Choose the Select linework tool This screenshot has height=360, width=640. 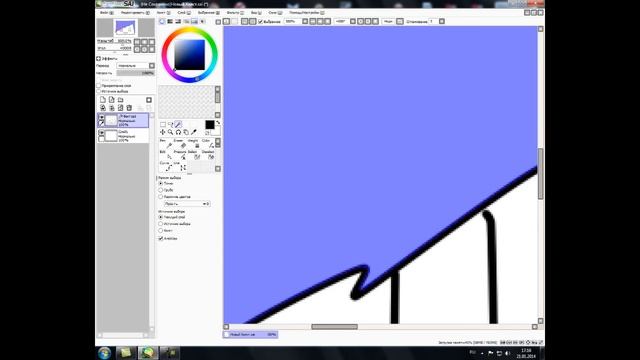(x=194, y=155)
